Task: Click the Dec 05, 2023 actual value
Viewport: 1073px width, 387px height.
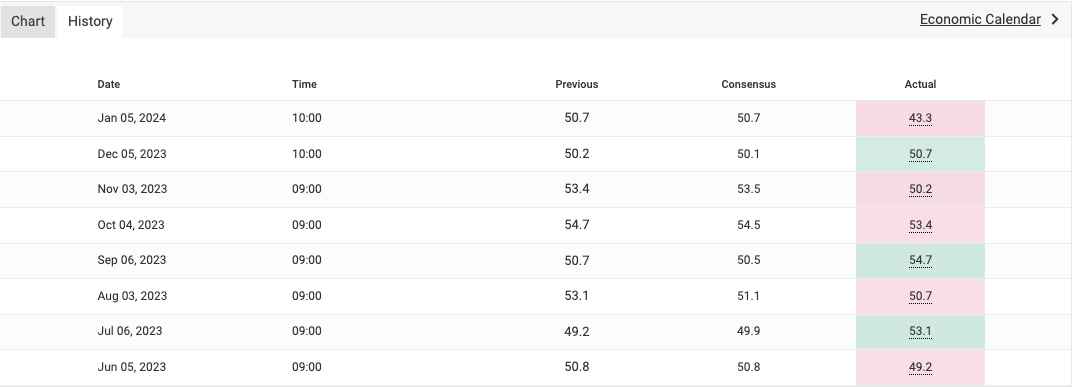Action: 920,154
